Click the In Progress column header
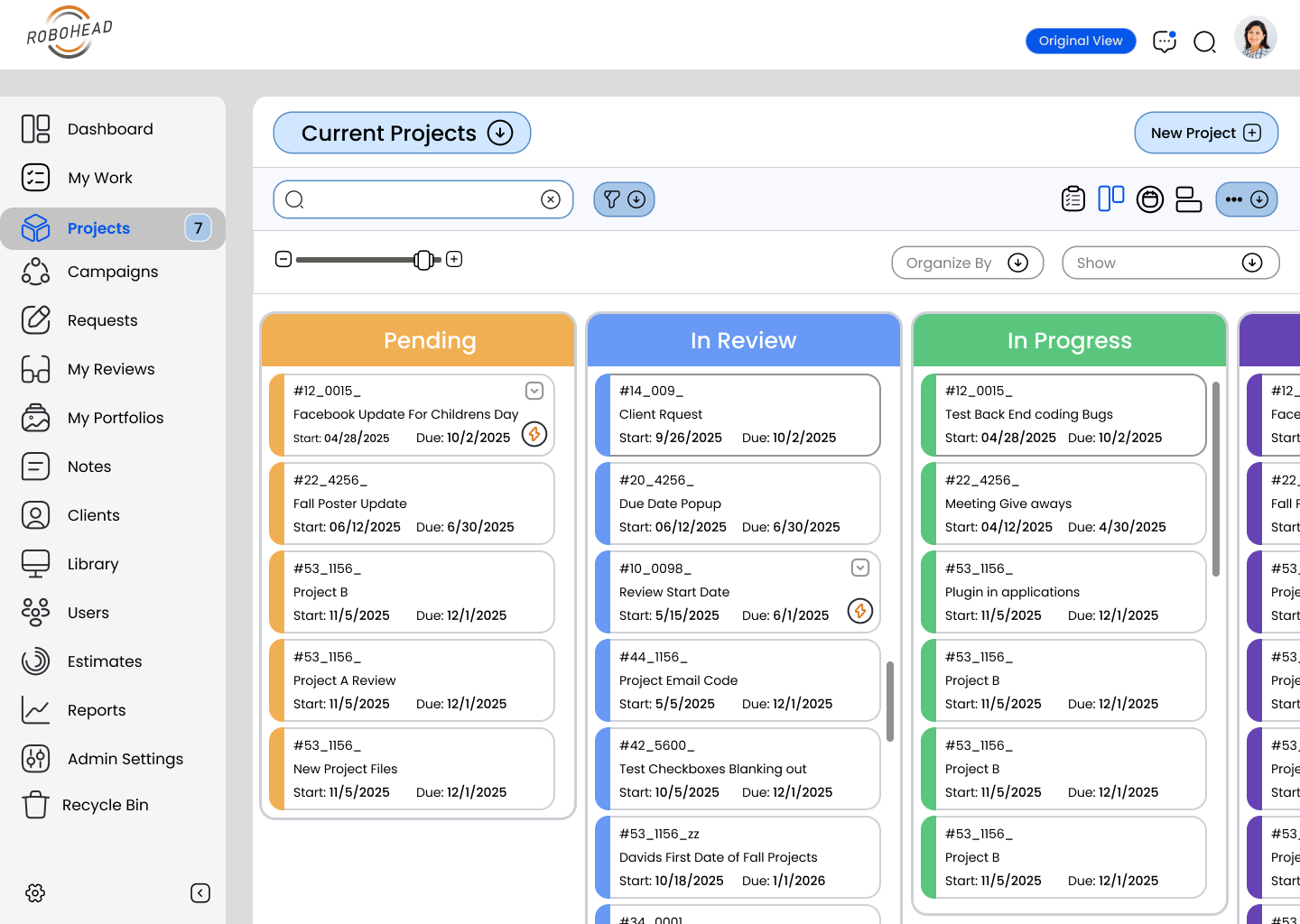This screenshot has width=1300, height=924. pyautogui.click(x=1070, y=340)
